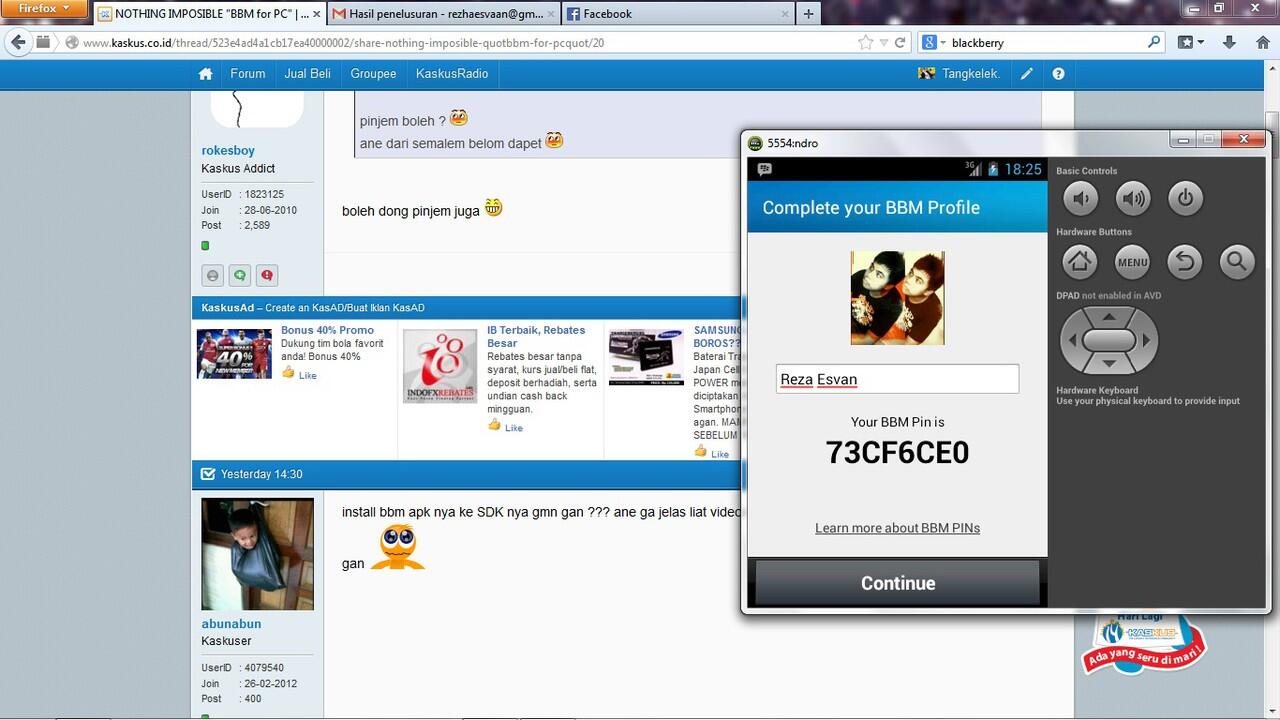Click BBM PIN text 73CF6CE0
Screen dimensions: 1280x720
(897, 453)
